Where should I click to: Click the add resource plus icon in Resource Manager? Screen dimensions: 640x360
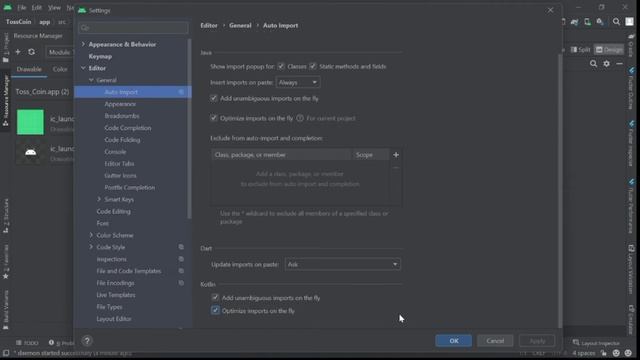(18, 52)
